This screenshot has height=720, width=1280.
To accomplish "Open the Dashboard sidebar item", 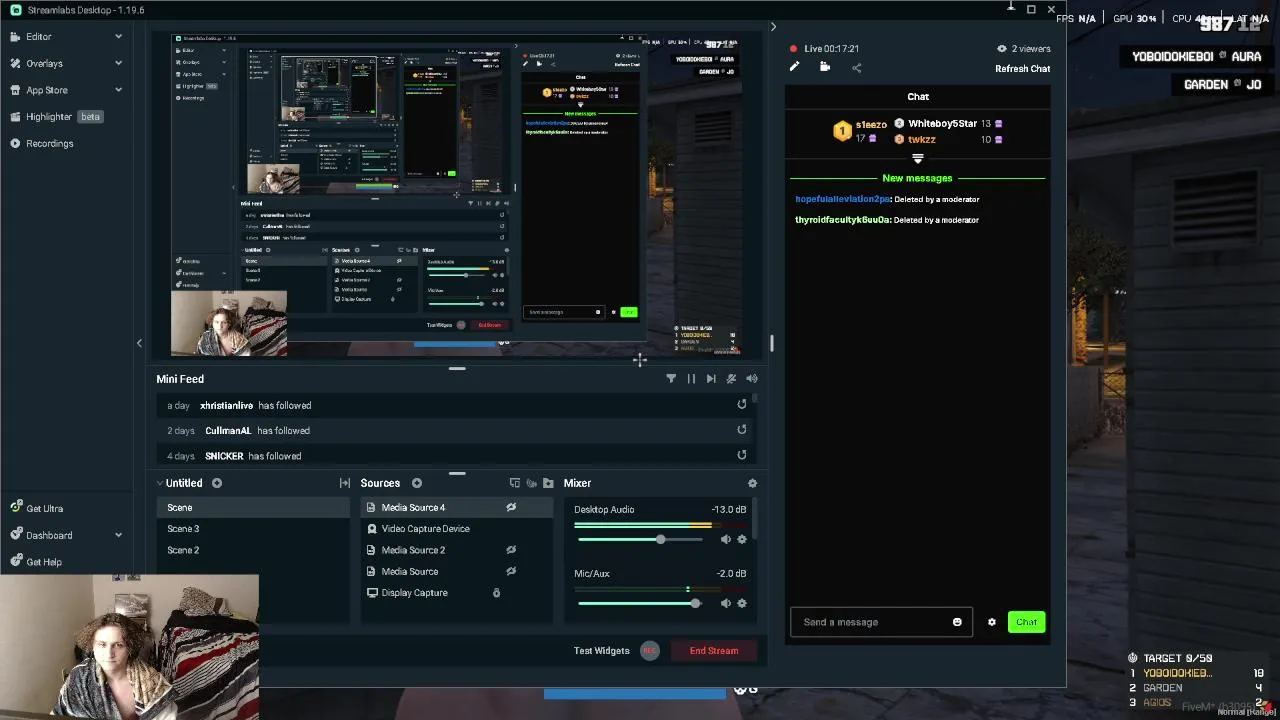I will tap(49, 535).
